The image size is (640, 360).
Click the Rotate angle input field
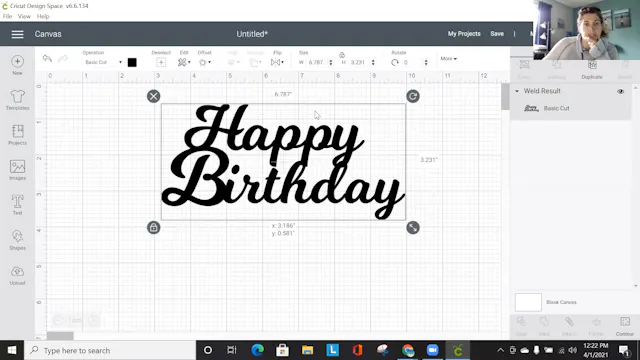tap(411, 62)
